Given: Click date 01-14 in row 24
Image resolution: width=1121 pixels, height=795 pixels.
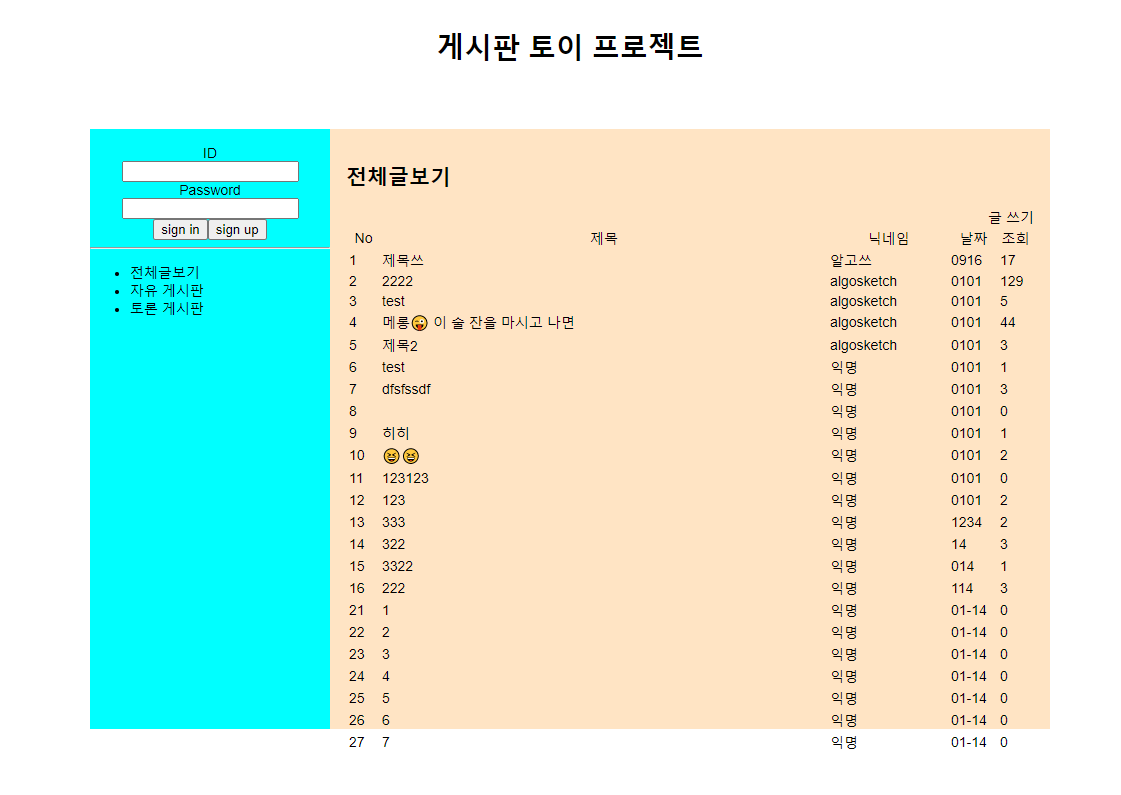Looking at the screenshot, I should [969, 676].
